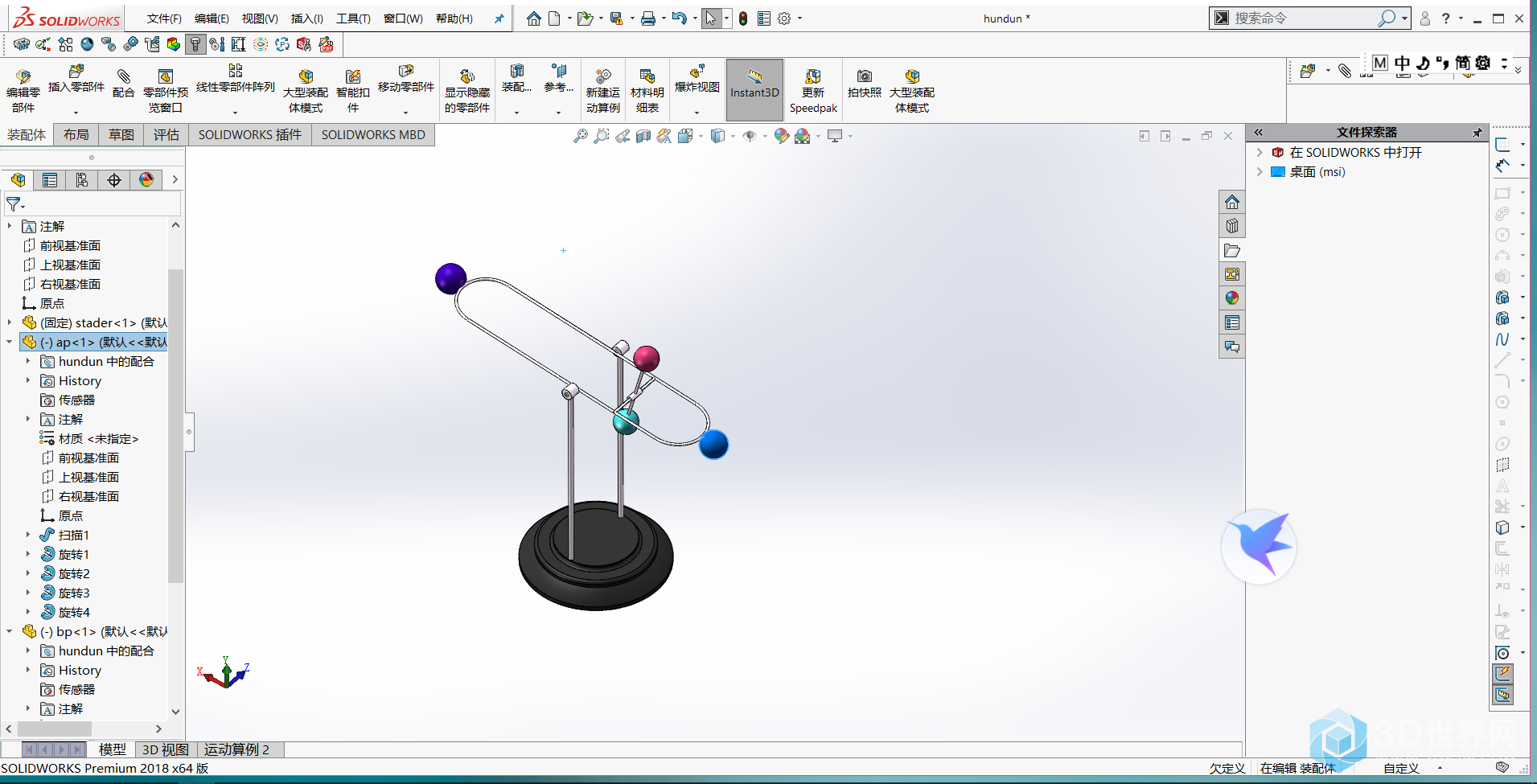Toggle the highlighted screw icon in second toolbar
Screen dimensions: 1537x784
click(x=195, y=44)
